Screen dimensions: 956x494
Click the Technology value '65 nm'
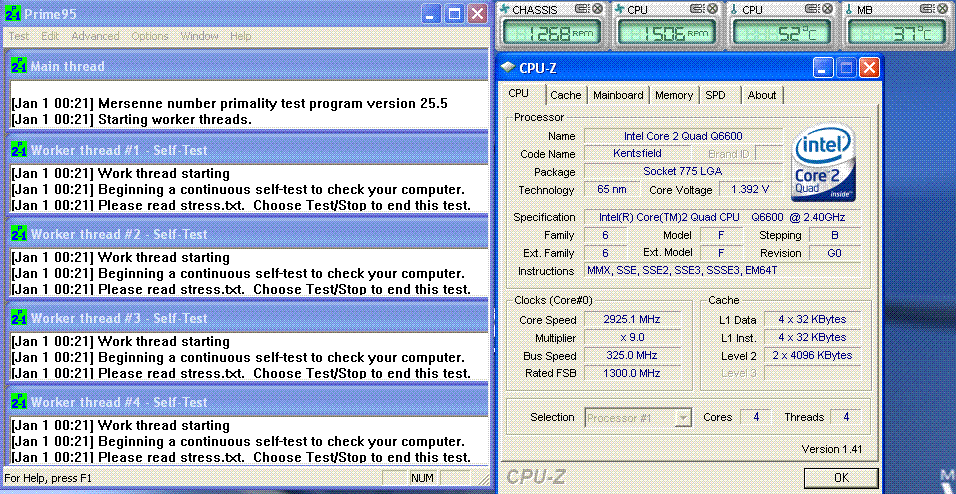612,190
